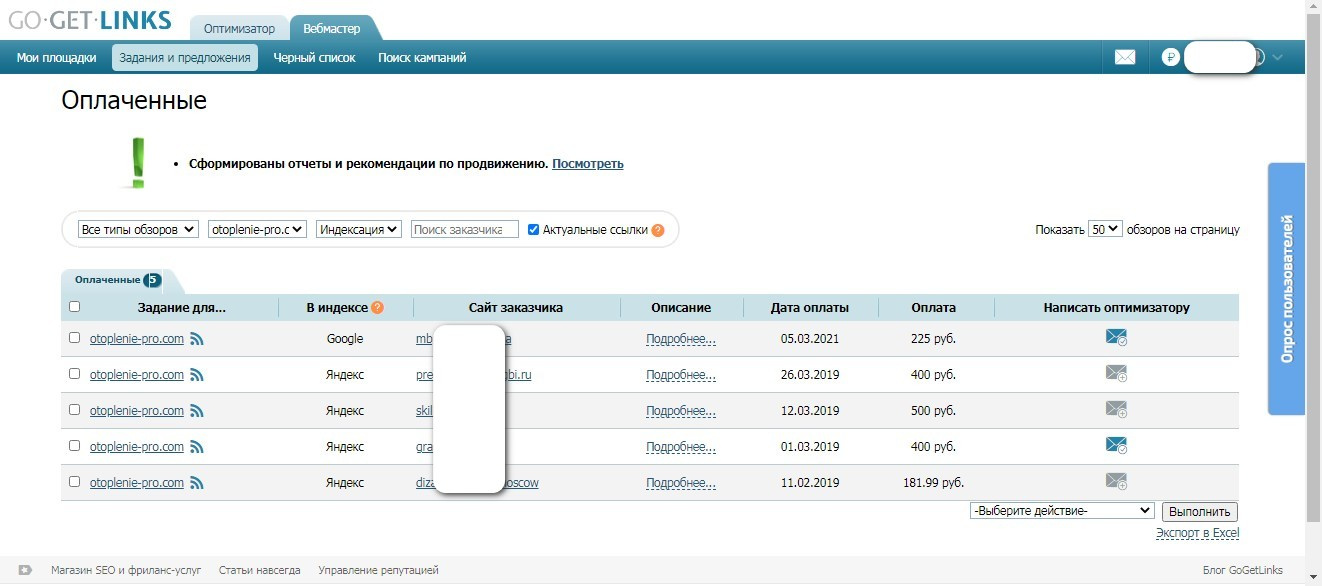This screenshot has width=1322, height=586.
Task: Click 'Статьи навсегда' footer link
Action: 259,570
